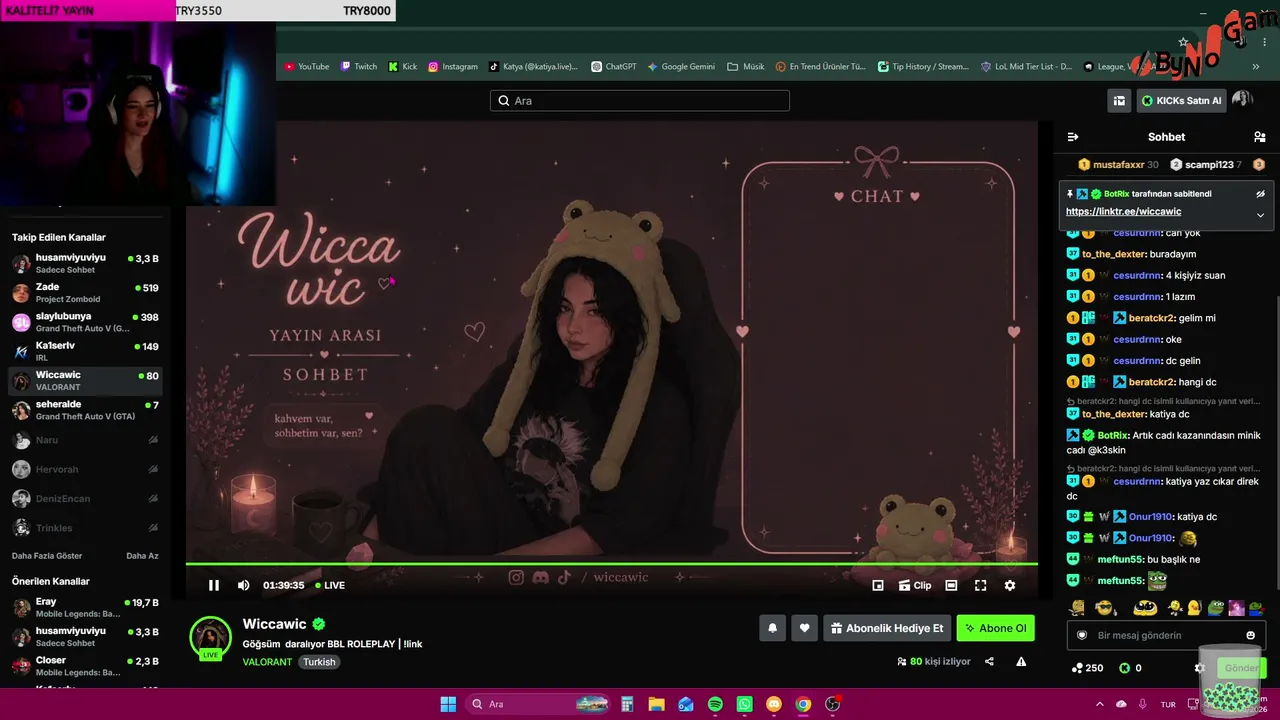Open the user profile avatar menu

[x=1242, y=99]
